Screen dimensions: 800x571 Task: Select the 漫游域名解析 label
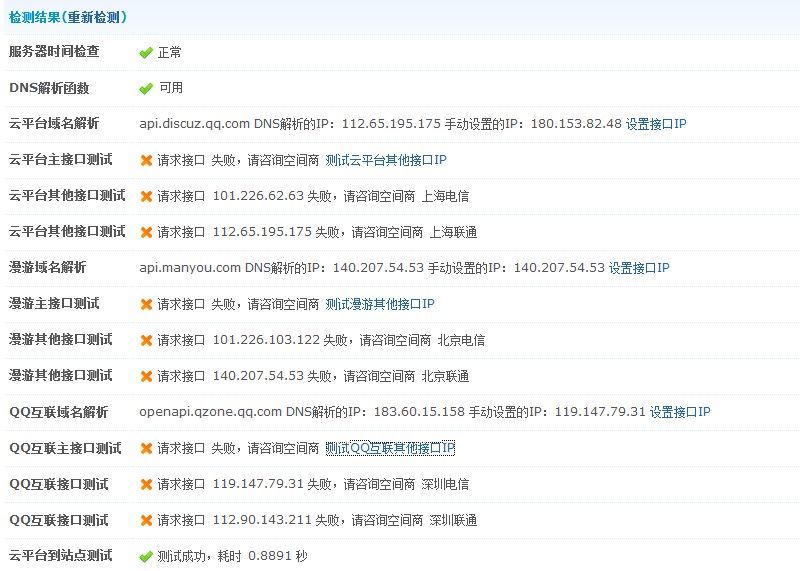tap(47, 267)
